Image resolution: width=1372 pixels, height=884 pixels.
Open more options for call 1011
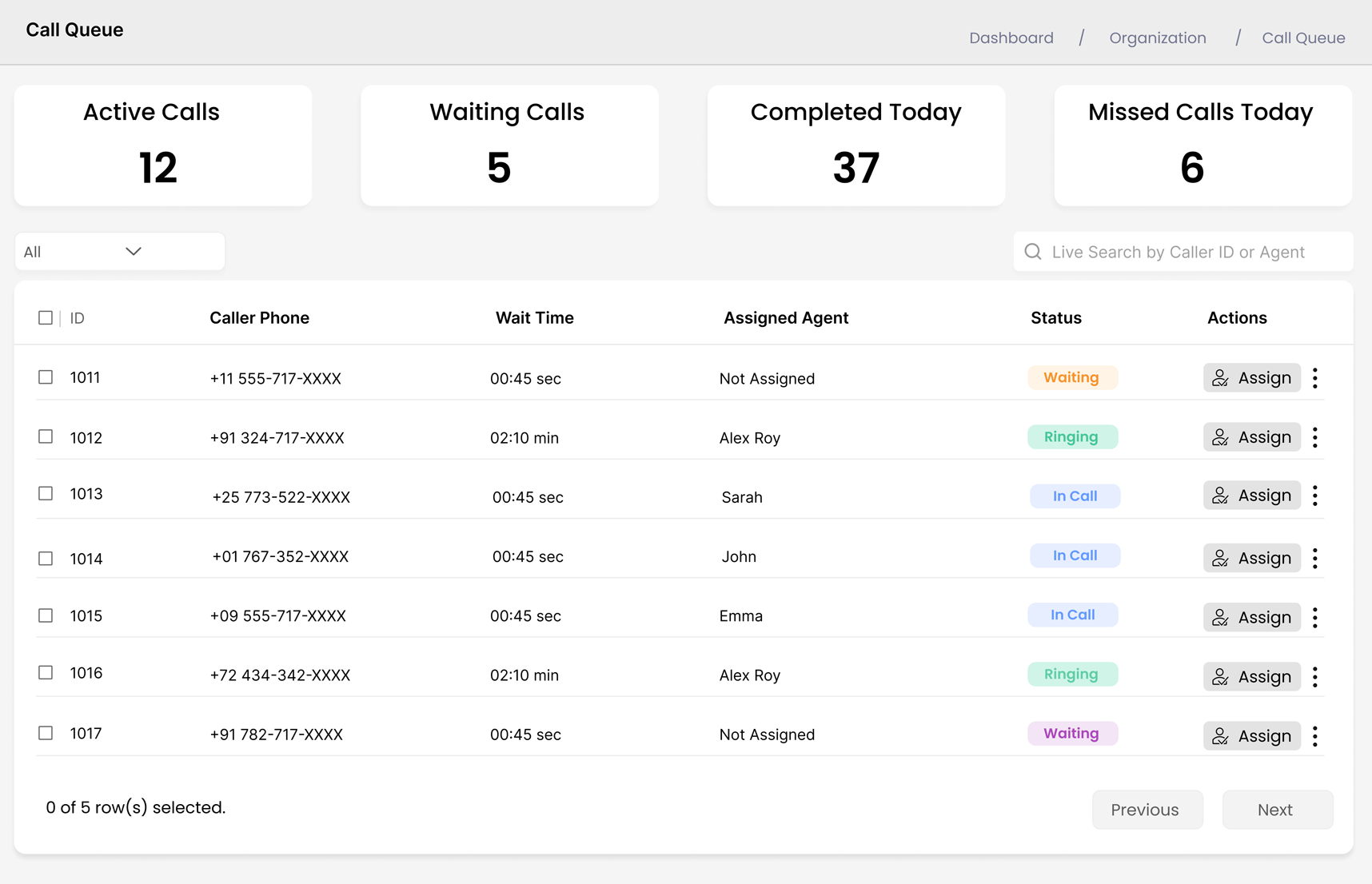pyautogui.click(x=1315, y=378)
